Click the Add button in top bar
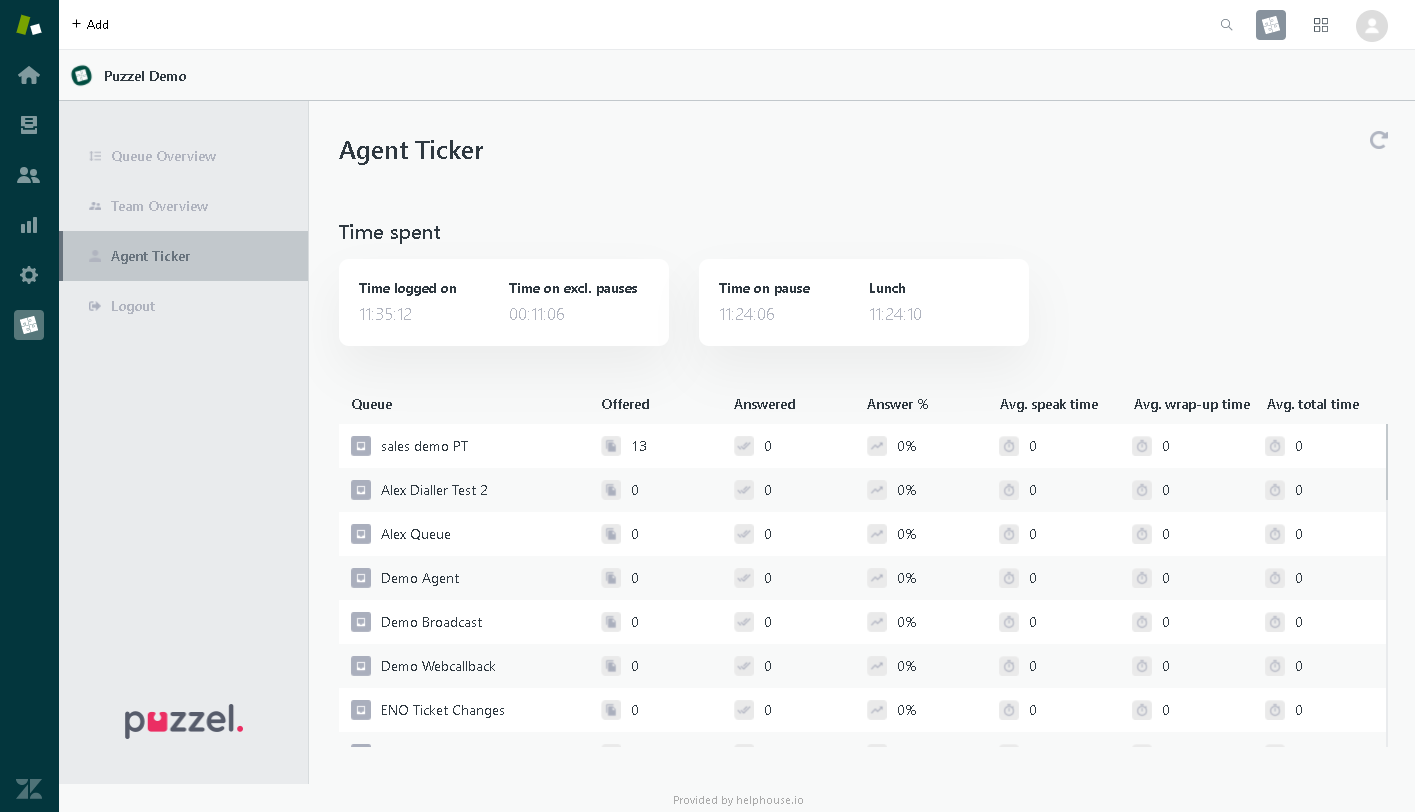 point(90,24)
